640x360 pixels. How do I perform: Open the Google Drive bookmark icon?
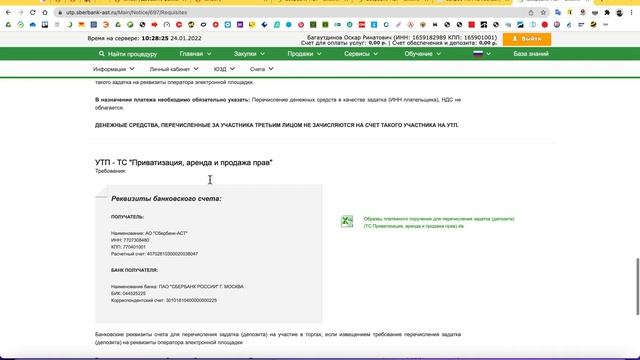point(8,25)
